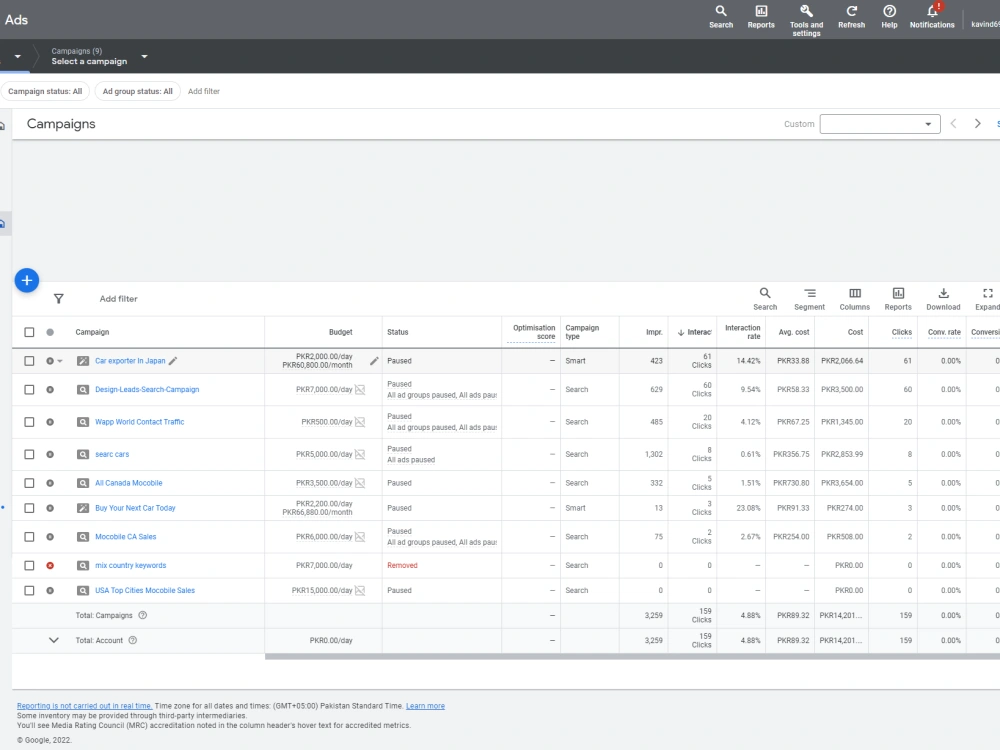Open the Custom date range dropdown

[x=879, y=124]
